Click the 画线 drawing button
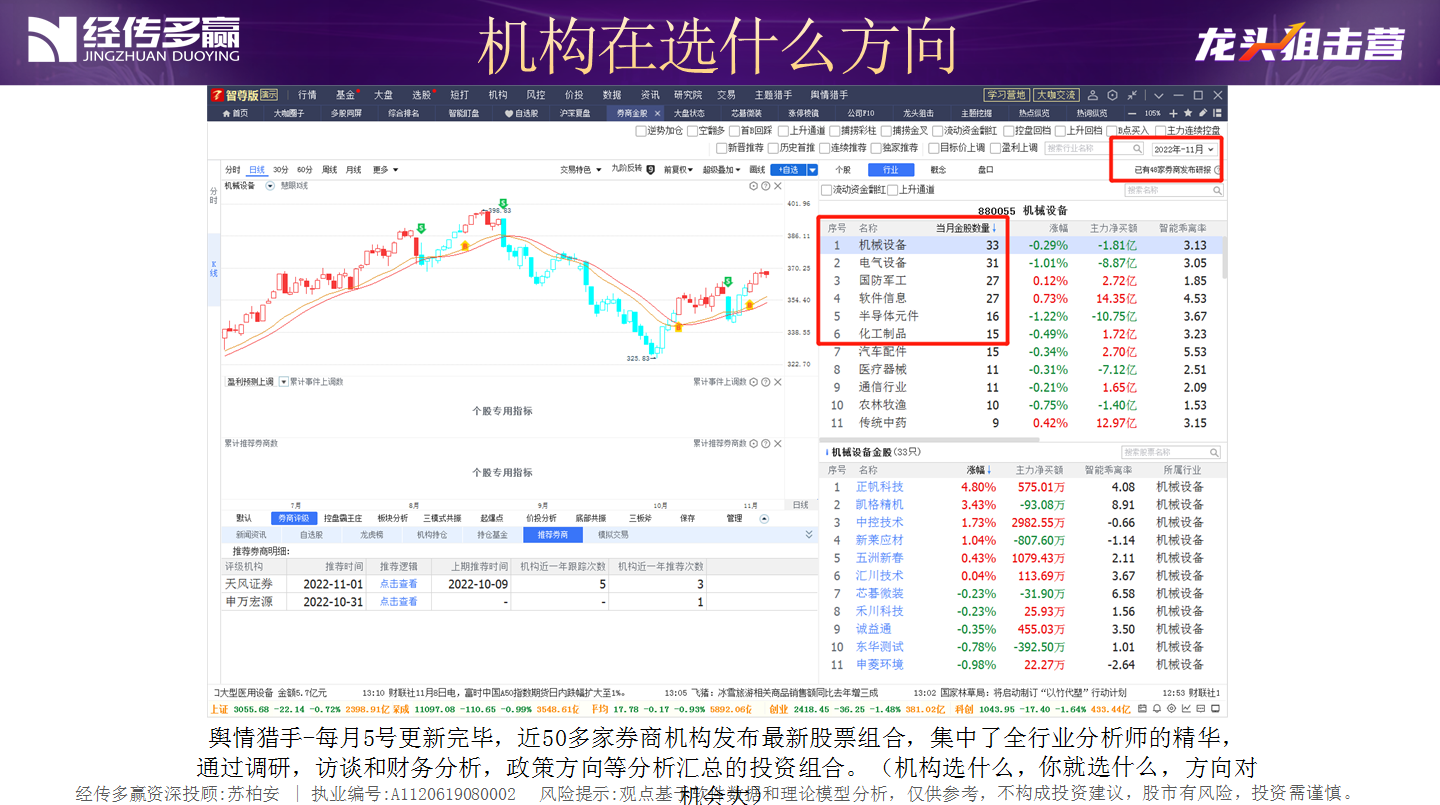 pos(757,169)
